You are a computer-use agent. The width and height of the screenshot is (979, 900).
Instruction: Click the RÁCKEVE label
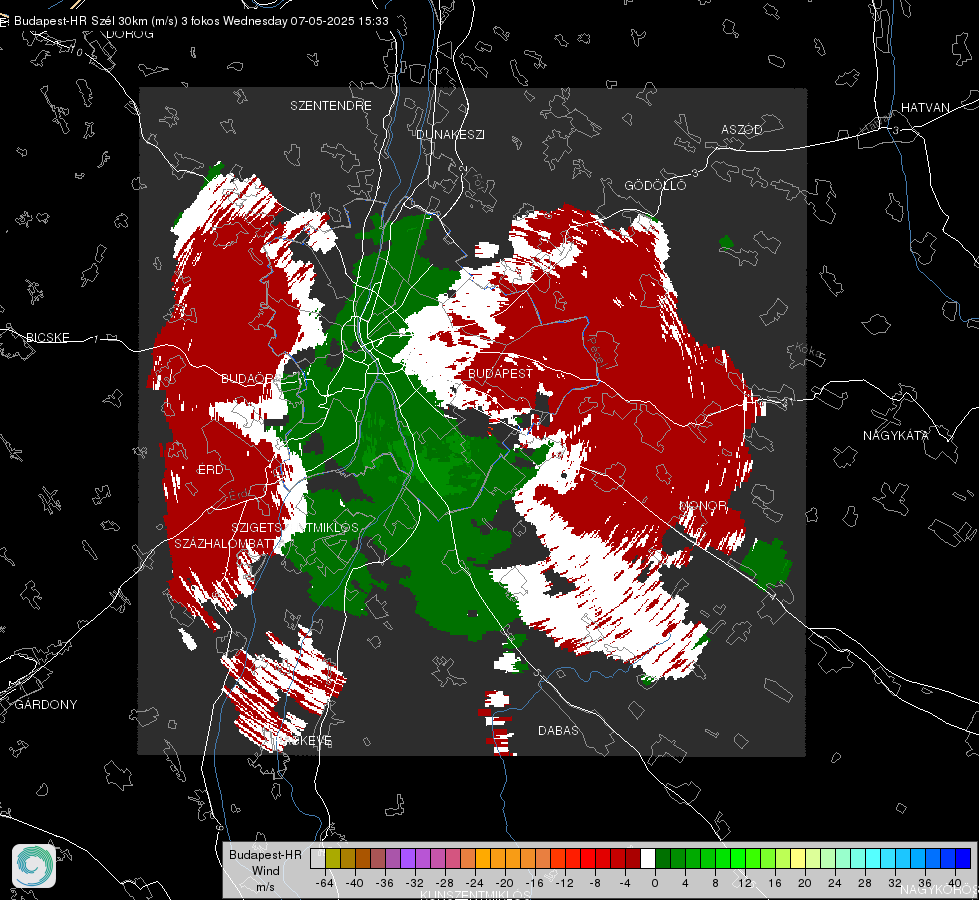(300, 741)
